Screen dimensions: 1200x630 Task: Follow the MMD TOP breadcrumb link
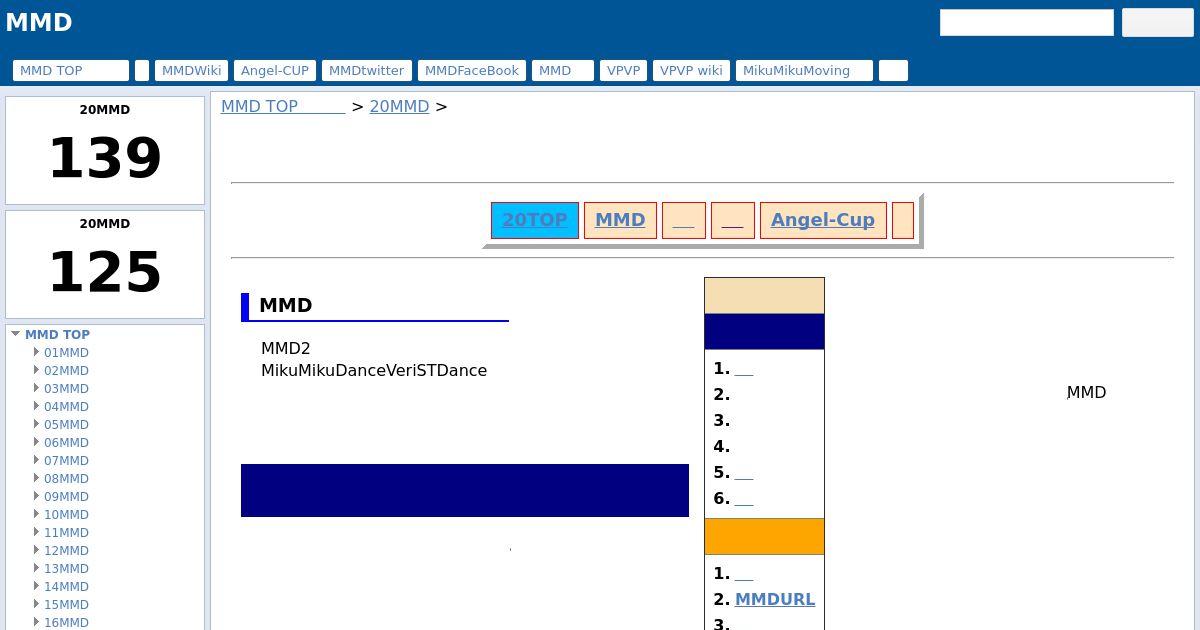coord(283,106)
